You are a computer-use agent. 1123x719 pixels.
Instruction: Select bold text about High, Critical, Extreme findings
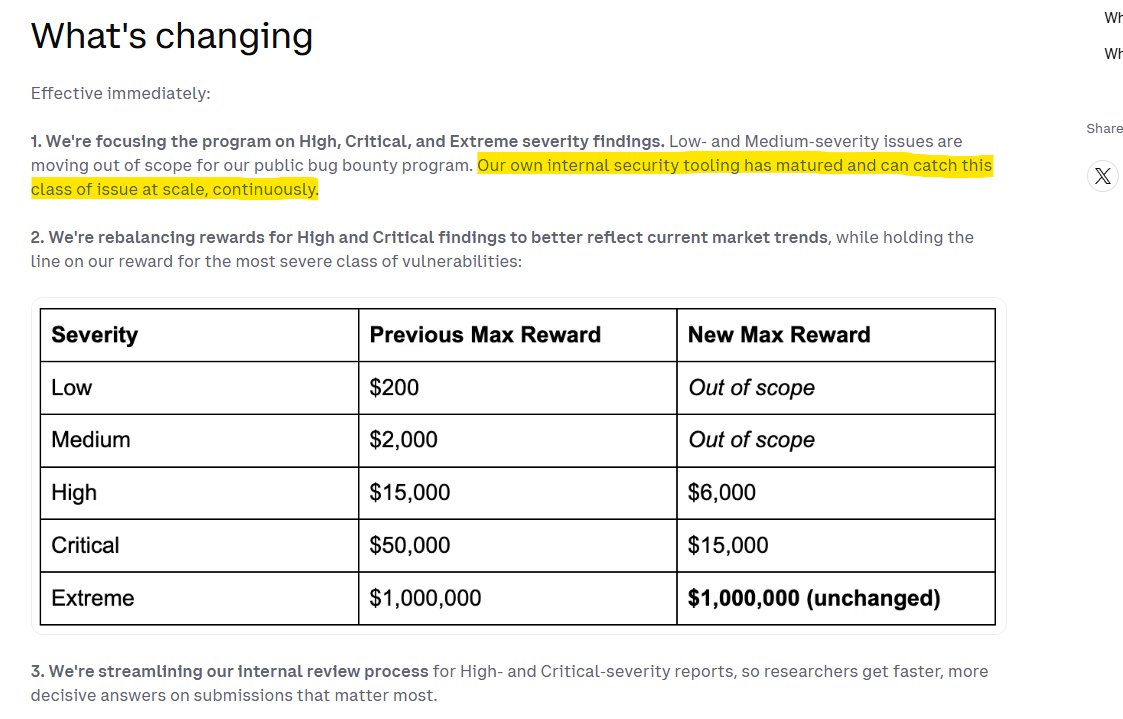coord(347,141)
